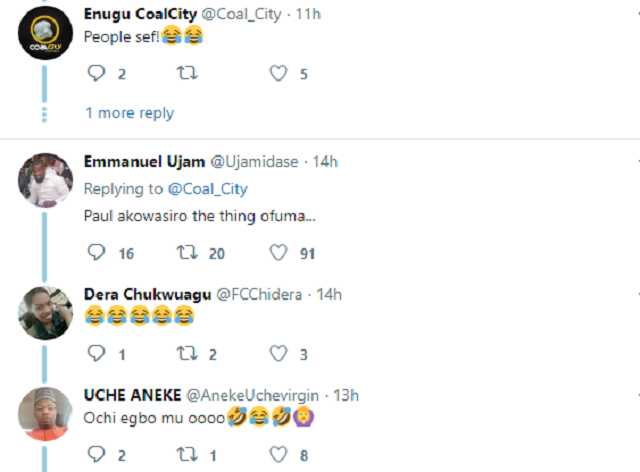640x472 pixels.
Task: Like Dera Chukwuagu's tweet
Action: pos(279,353)
